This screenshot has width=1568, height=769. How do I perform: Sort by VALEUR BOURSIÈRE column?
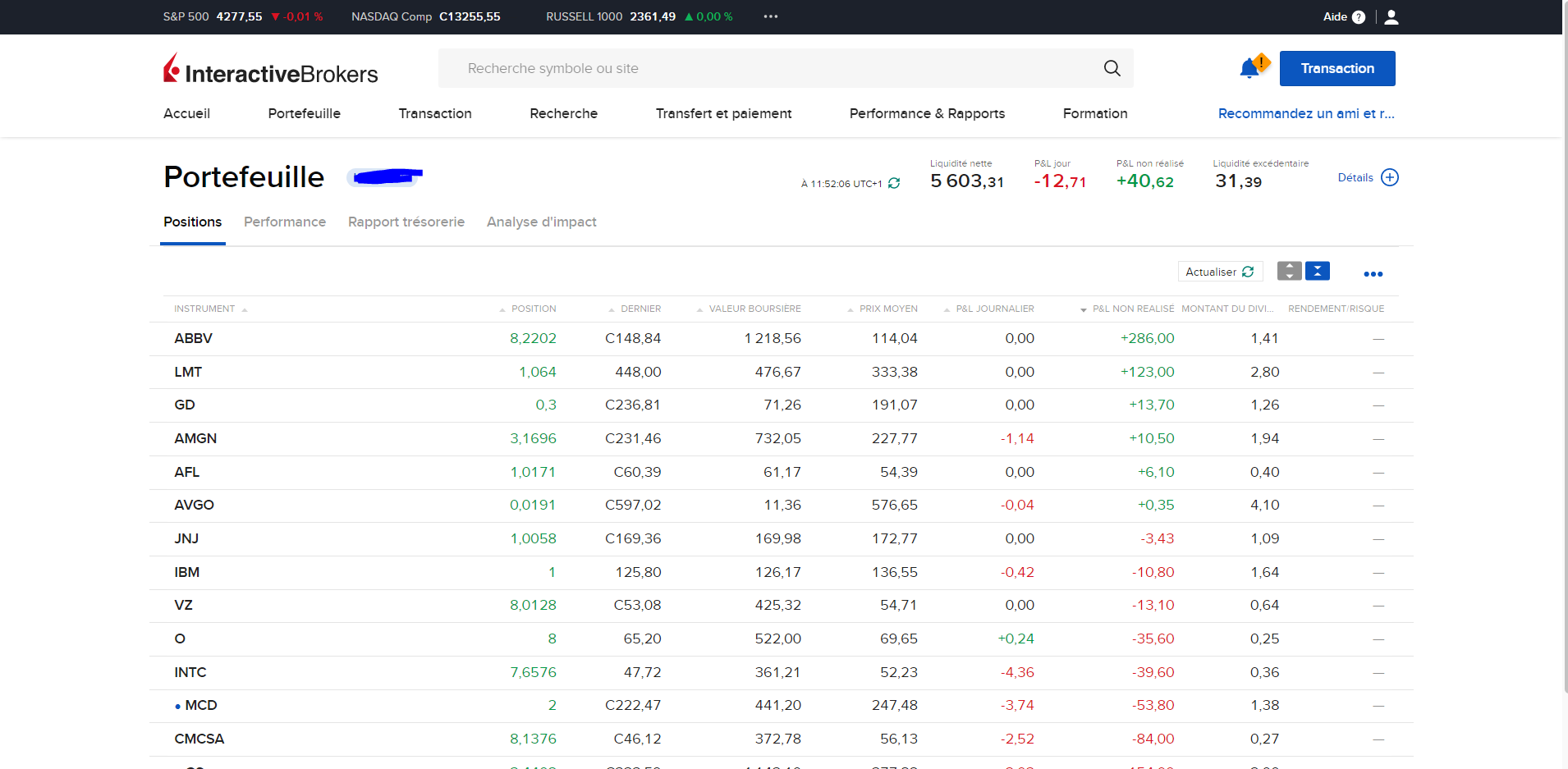point(749,309)
